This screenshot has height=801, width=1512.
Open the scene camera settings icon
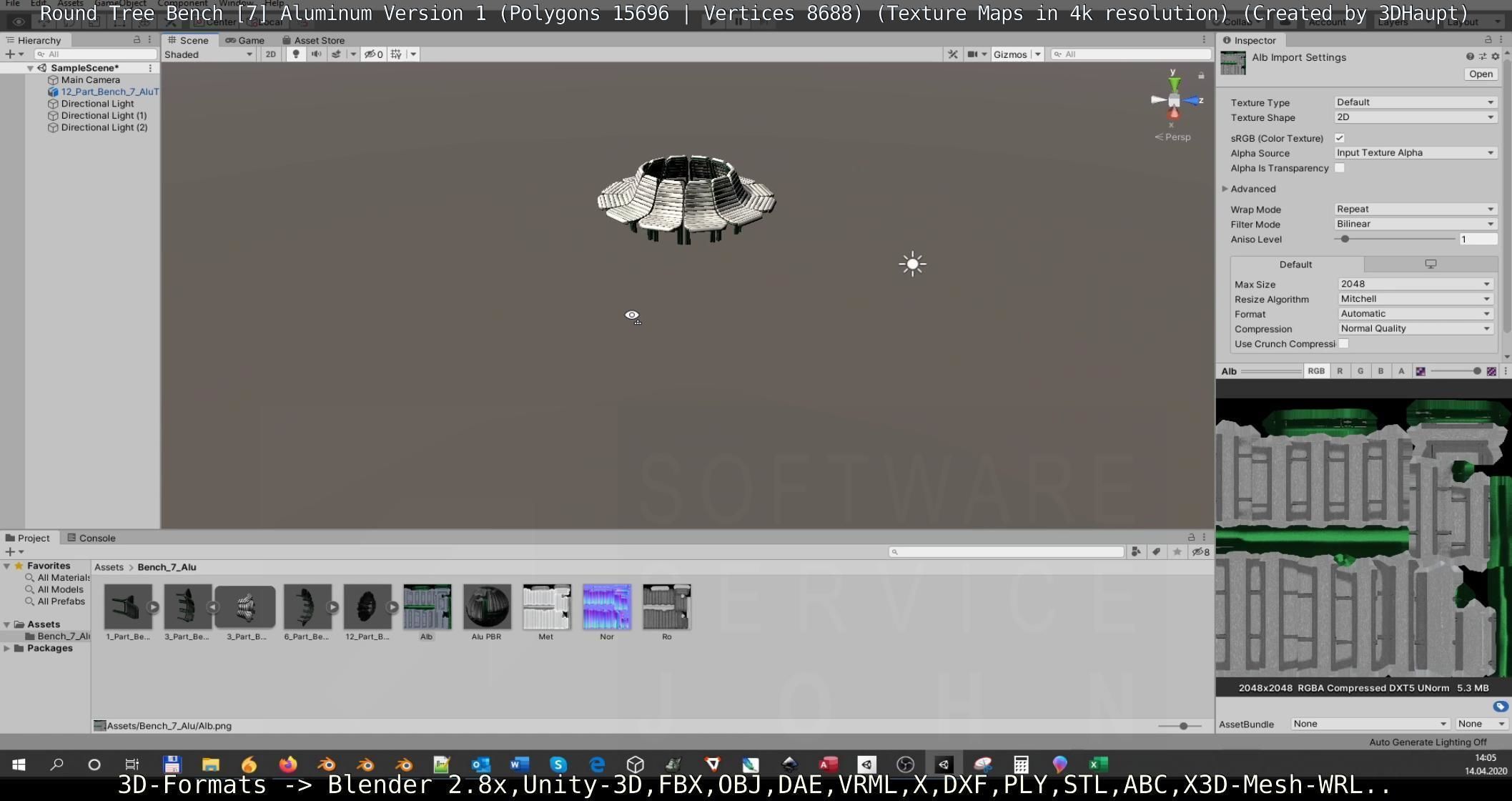972,54
